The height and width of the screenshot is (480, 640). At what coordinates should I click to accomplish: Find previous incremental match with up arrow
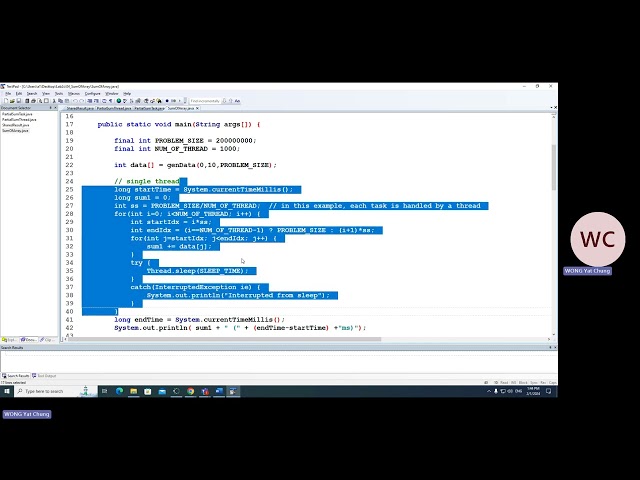tap(230, 101)
